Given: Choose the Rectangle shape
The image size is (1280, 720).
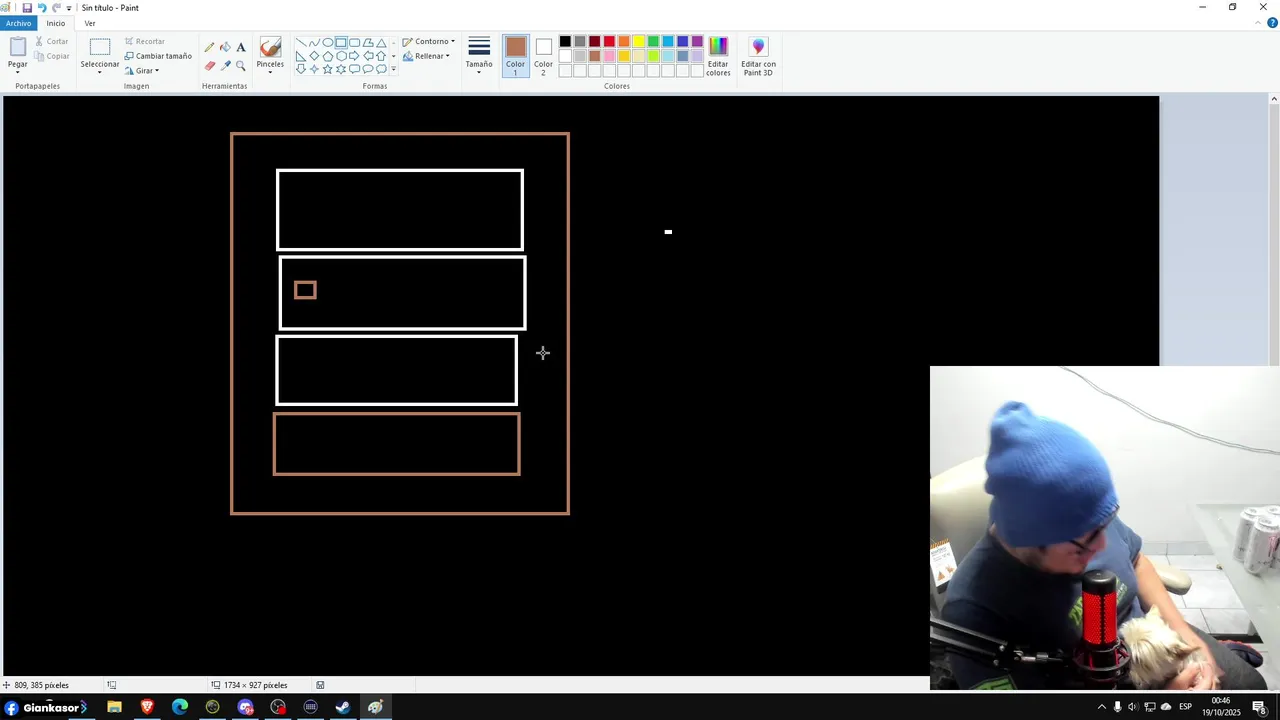Looking at the screenshot, I should [x=341, y=42].
